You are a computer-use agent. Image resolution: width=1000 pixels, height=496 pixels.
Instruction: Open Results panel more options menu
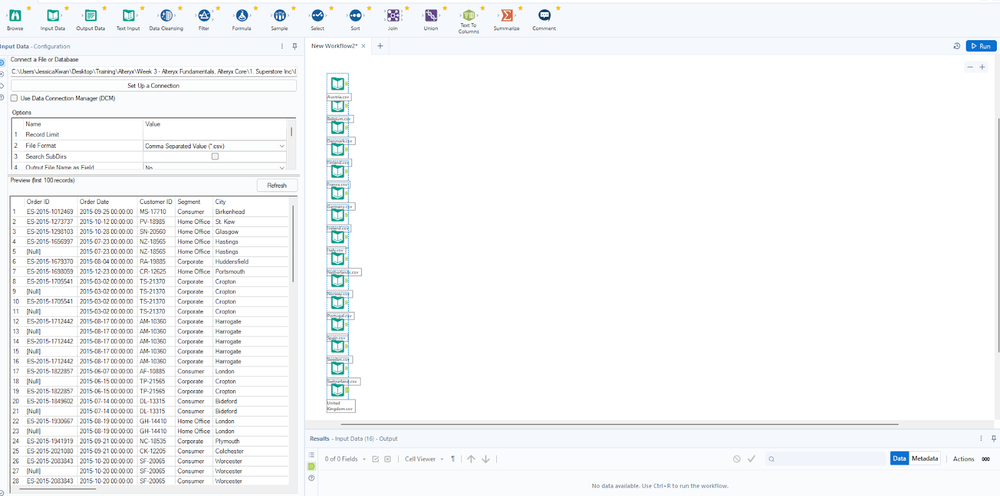(x=981, y=439)
